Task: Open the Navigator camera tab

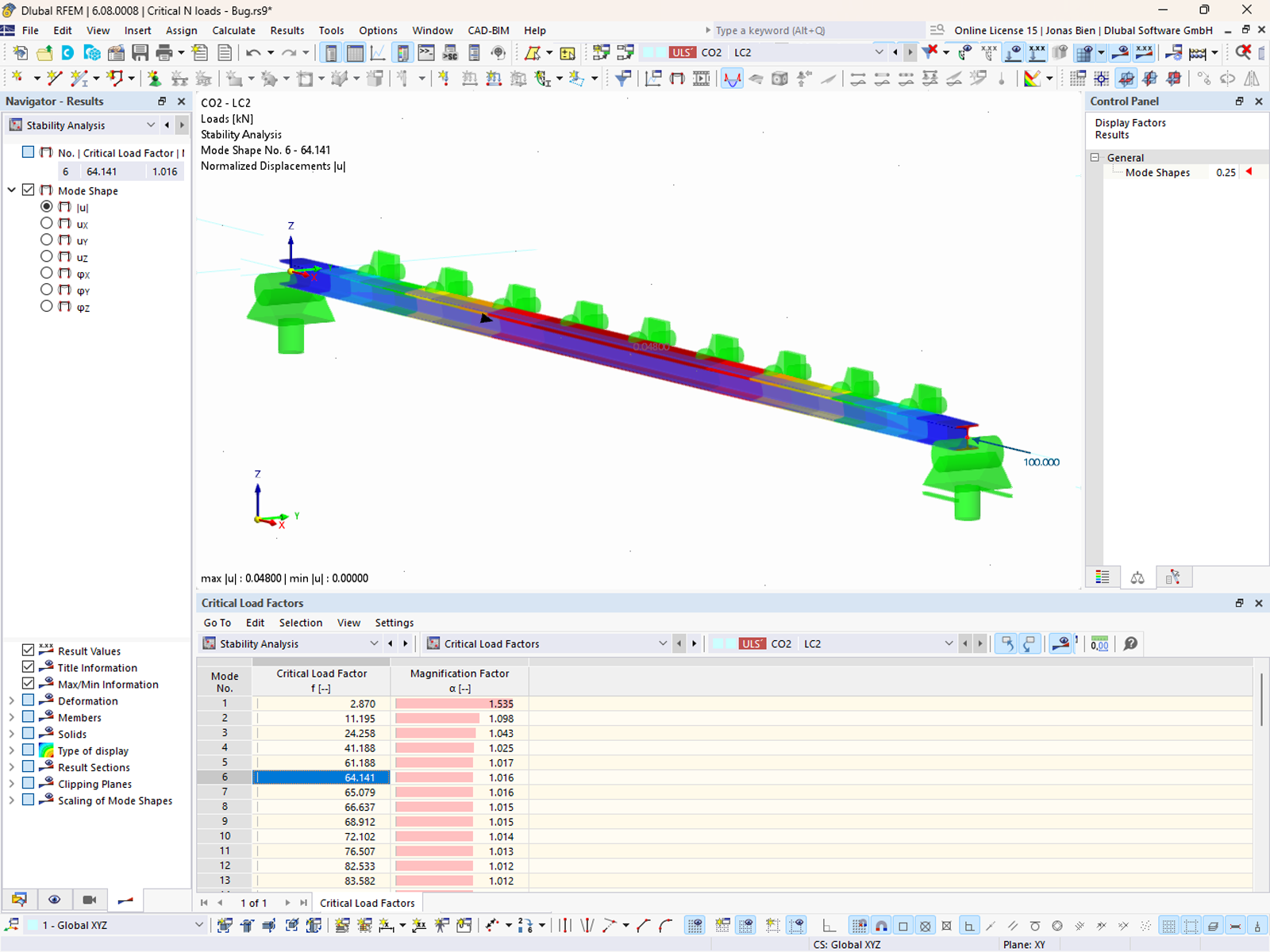Action: 90,900
